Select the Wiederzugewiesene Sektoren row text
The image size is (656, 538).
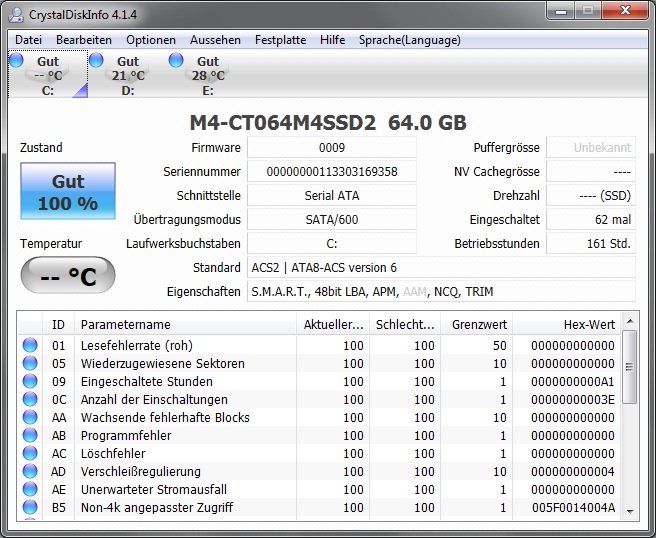tap(163, 364)
